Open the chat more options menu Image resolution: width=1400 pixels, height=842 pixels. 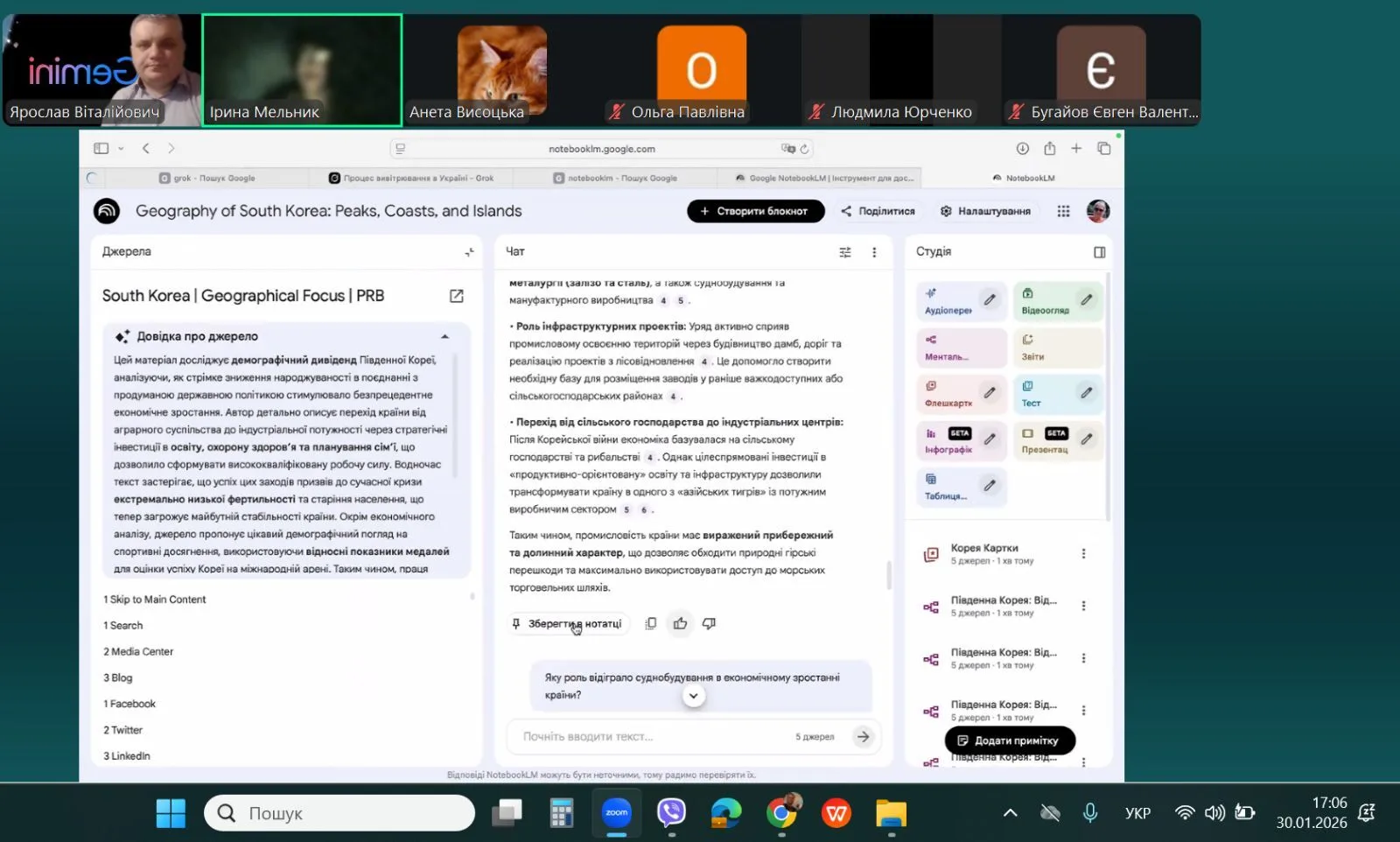pos(874,252)
